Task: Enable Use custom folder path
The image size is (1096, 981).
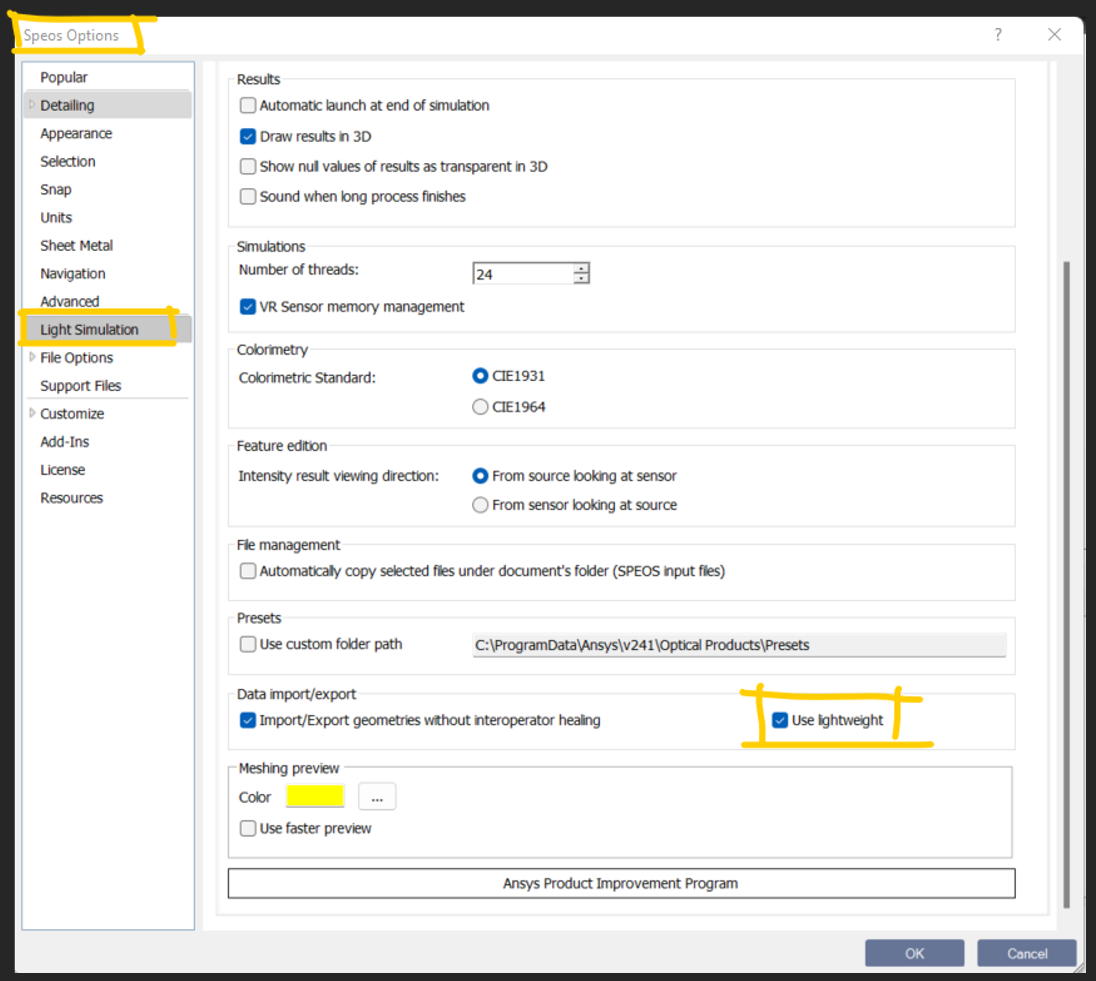Action: pyautogui.click(x=247, y=644)
